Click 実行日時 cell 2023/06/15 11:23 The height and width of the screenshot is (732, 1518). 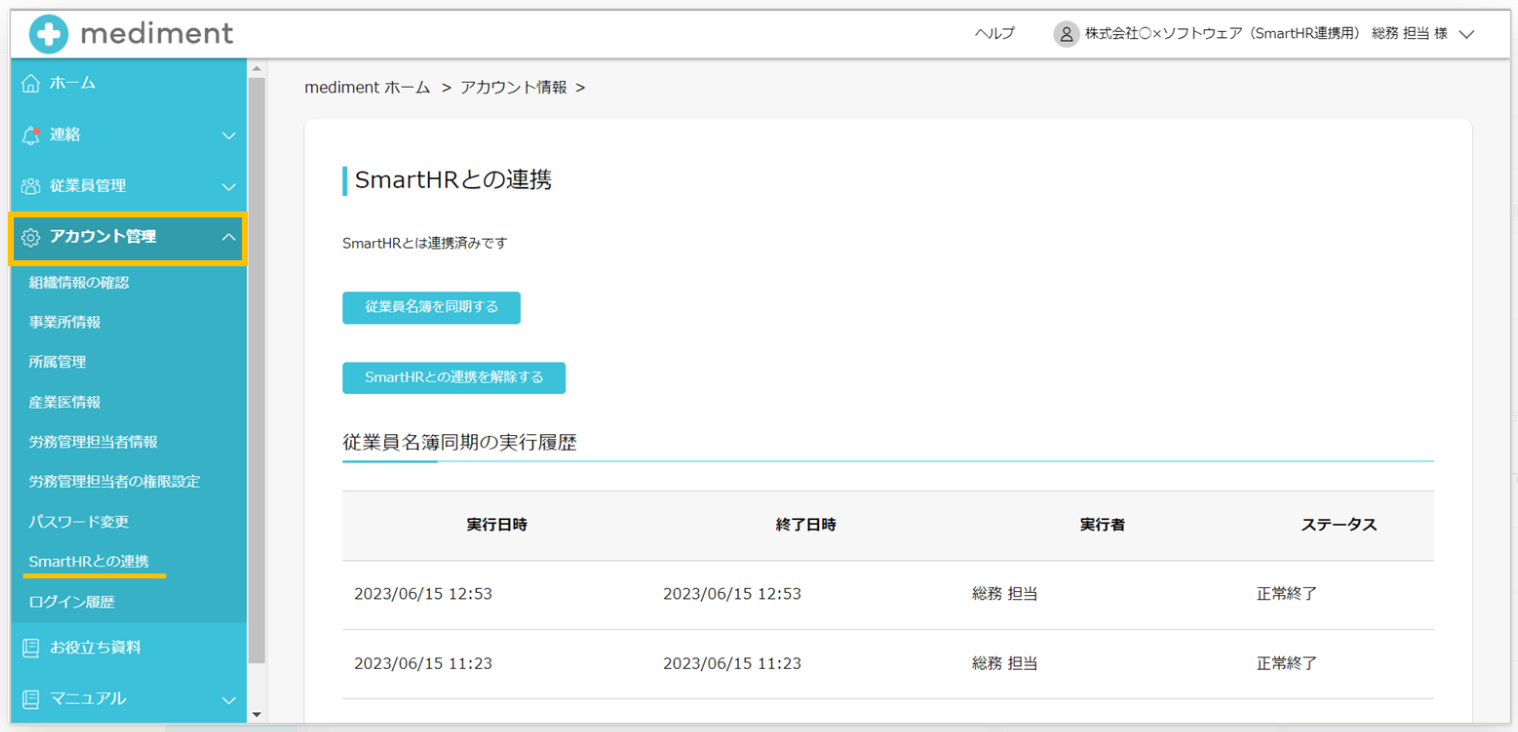click(x=423, y=663)
